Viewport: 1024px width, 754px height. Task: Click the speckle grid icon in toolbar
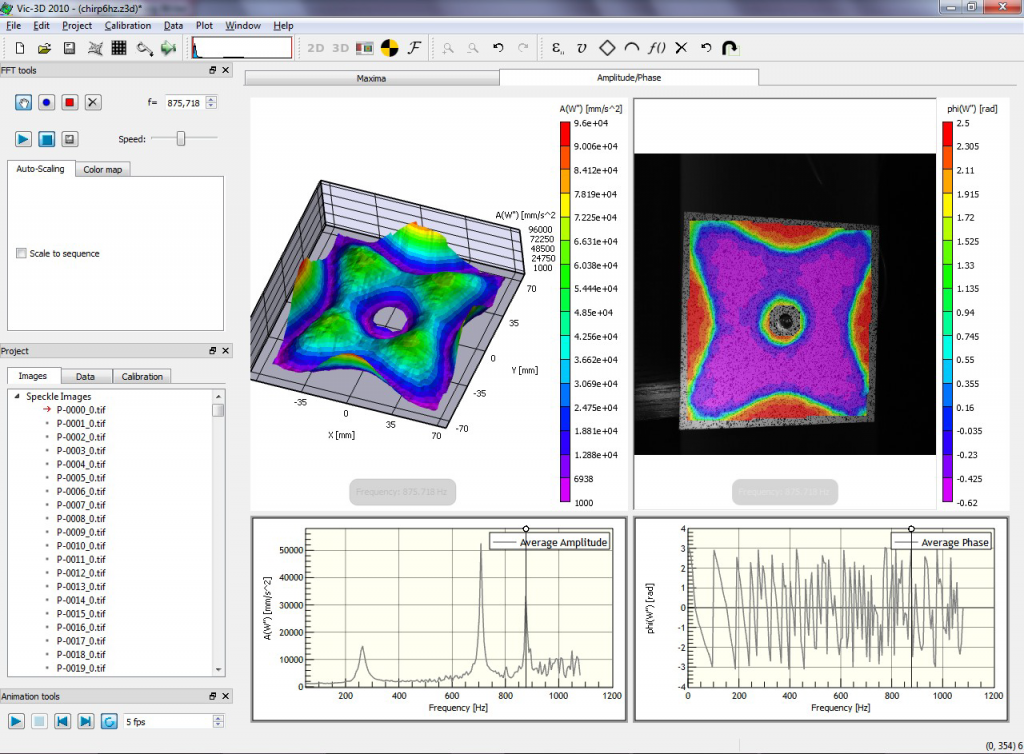[x=119, y=47]
